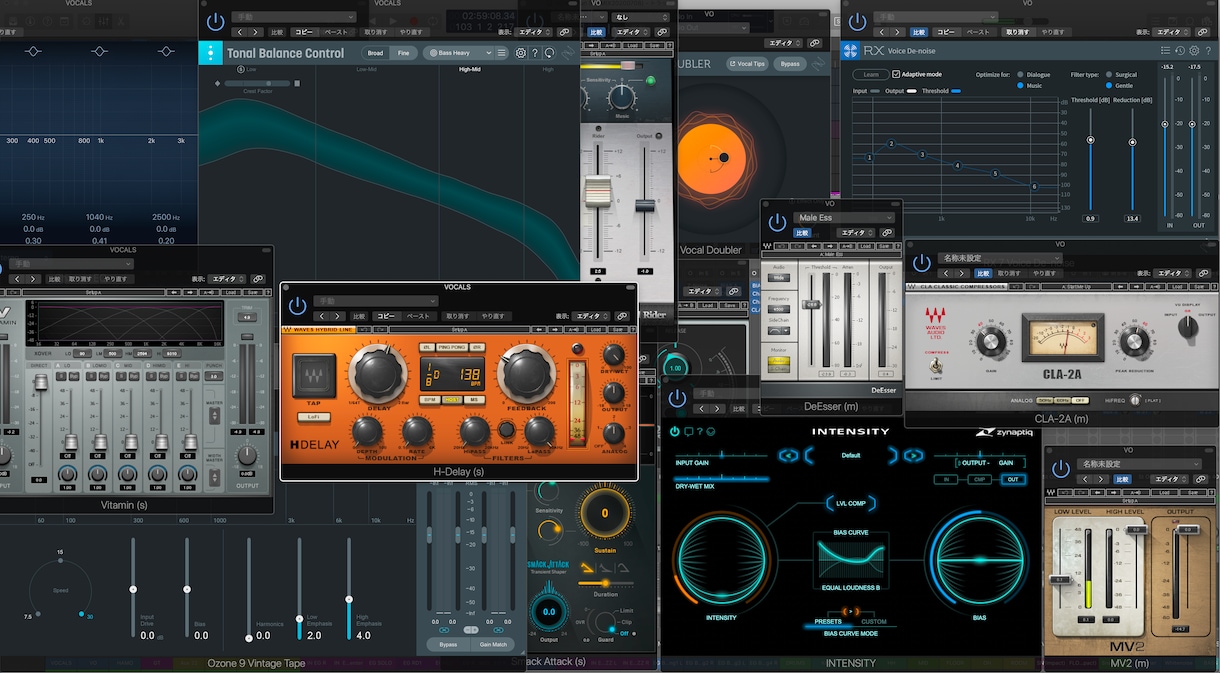Viewport: 1220px width, 673px height.
Task: Open H-Delay preset dropdown
Action: click(x=376, y=301)
